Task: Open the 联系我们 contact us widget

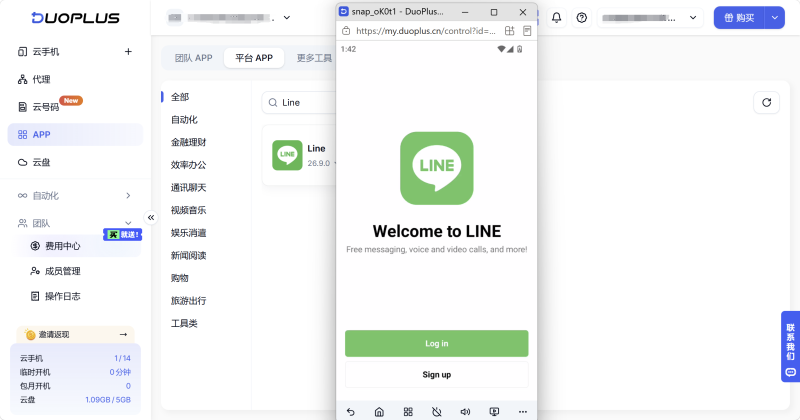Action: click(790, 347)
